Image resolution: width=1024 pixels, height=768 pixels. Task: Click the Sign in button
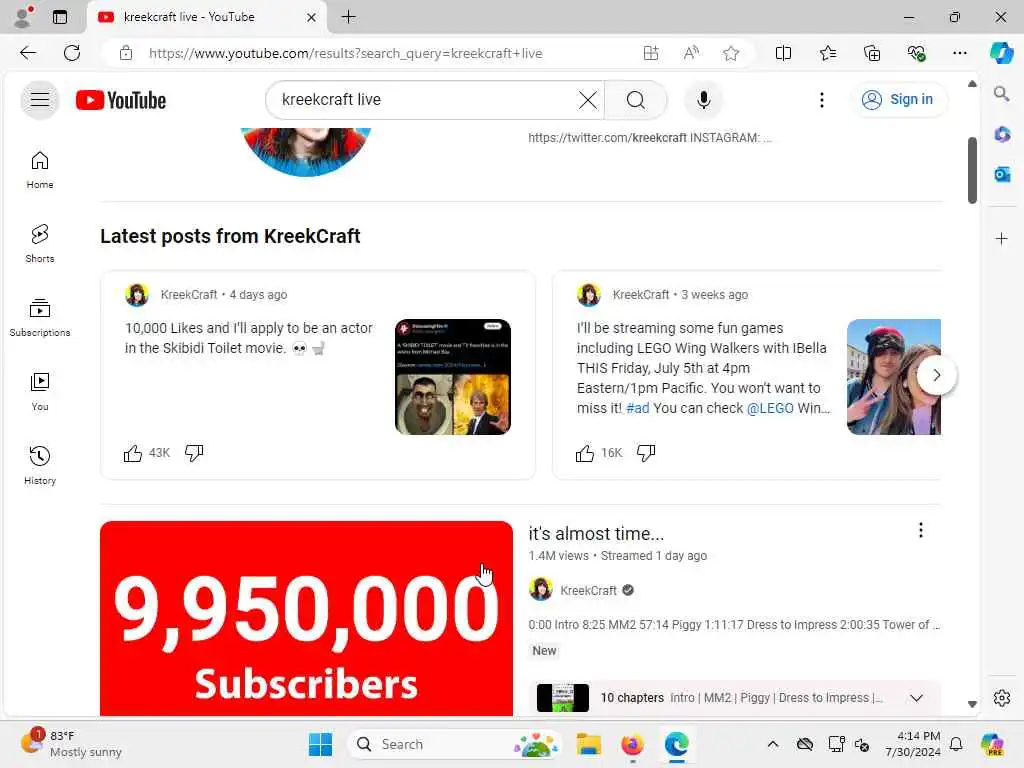coord(899,100)
